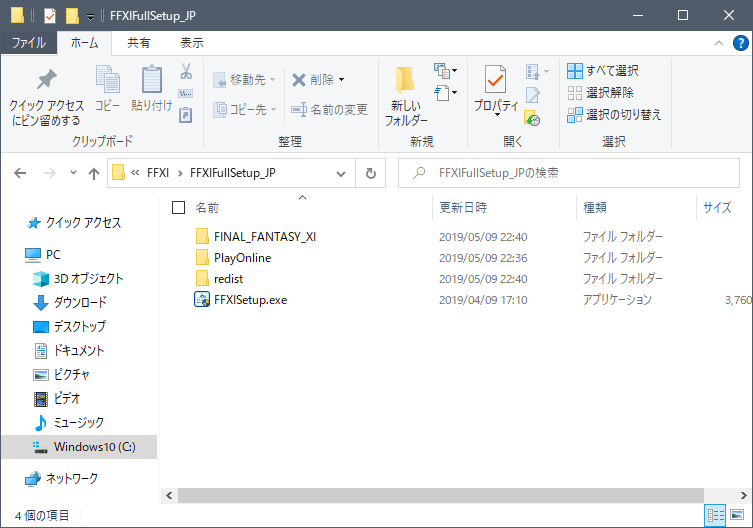Click the Copy path icon in clipboard group
The height and width of the screenshot is (528, 753).
coord(186,93)
